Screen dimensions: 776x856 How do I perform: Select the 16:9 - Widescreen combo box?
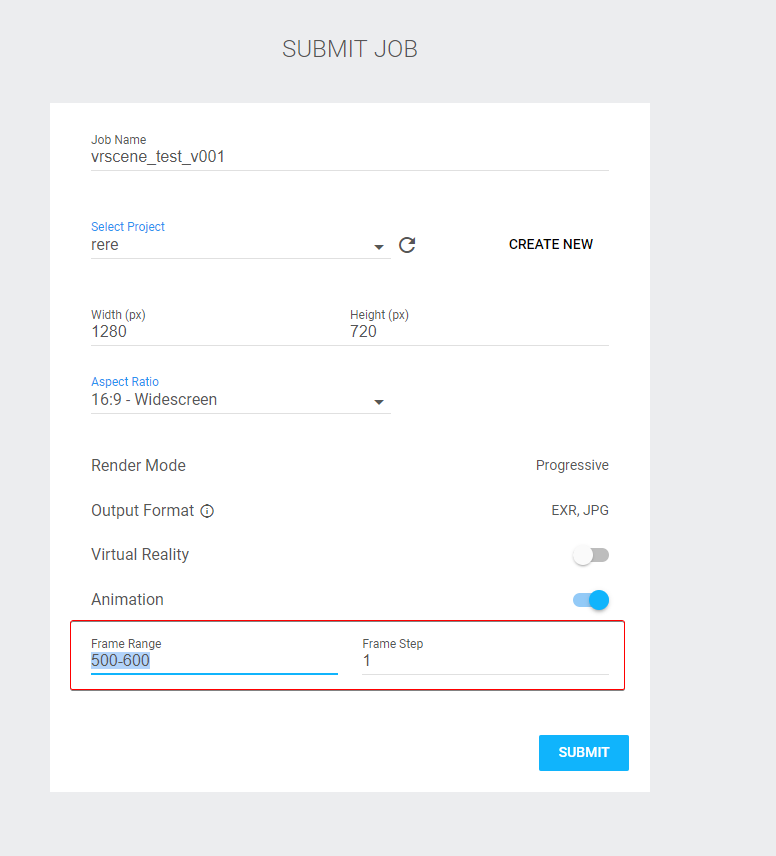(x=240, y=400)
